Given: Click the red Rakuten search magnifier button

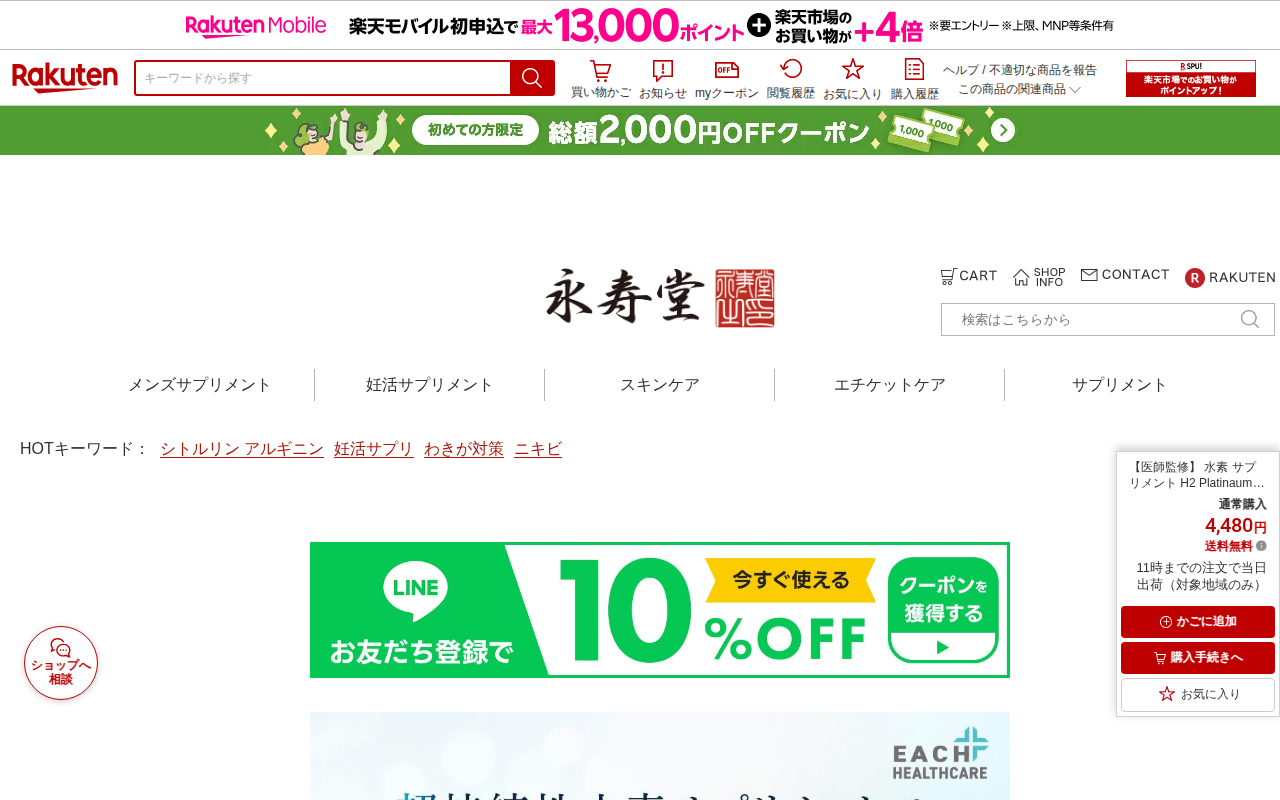Looking at the screenshot, I should (532, 78).
